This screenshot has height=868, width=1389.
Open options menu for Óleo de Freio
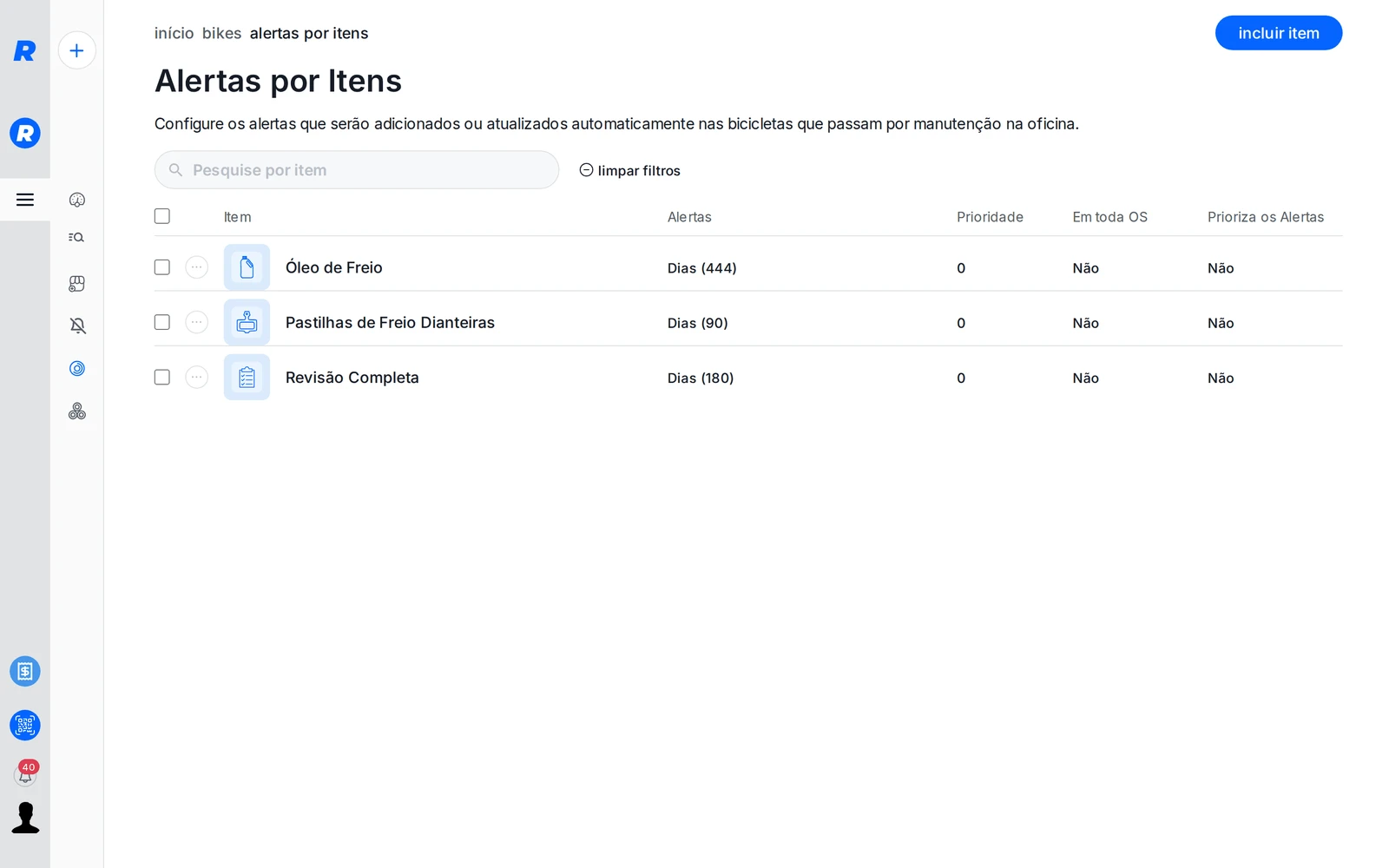(x=197, y=267)
